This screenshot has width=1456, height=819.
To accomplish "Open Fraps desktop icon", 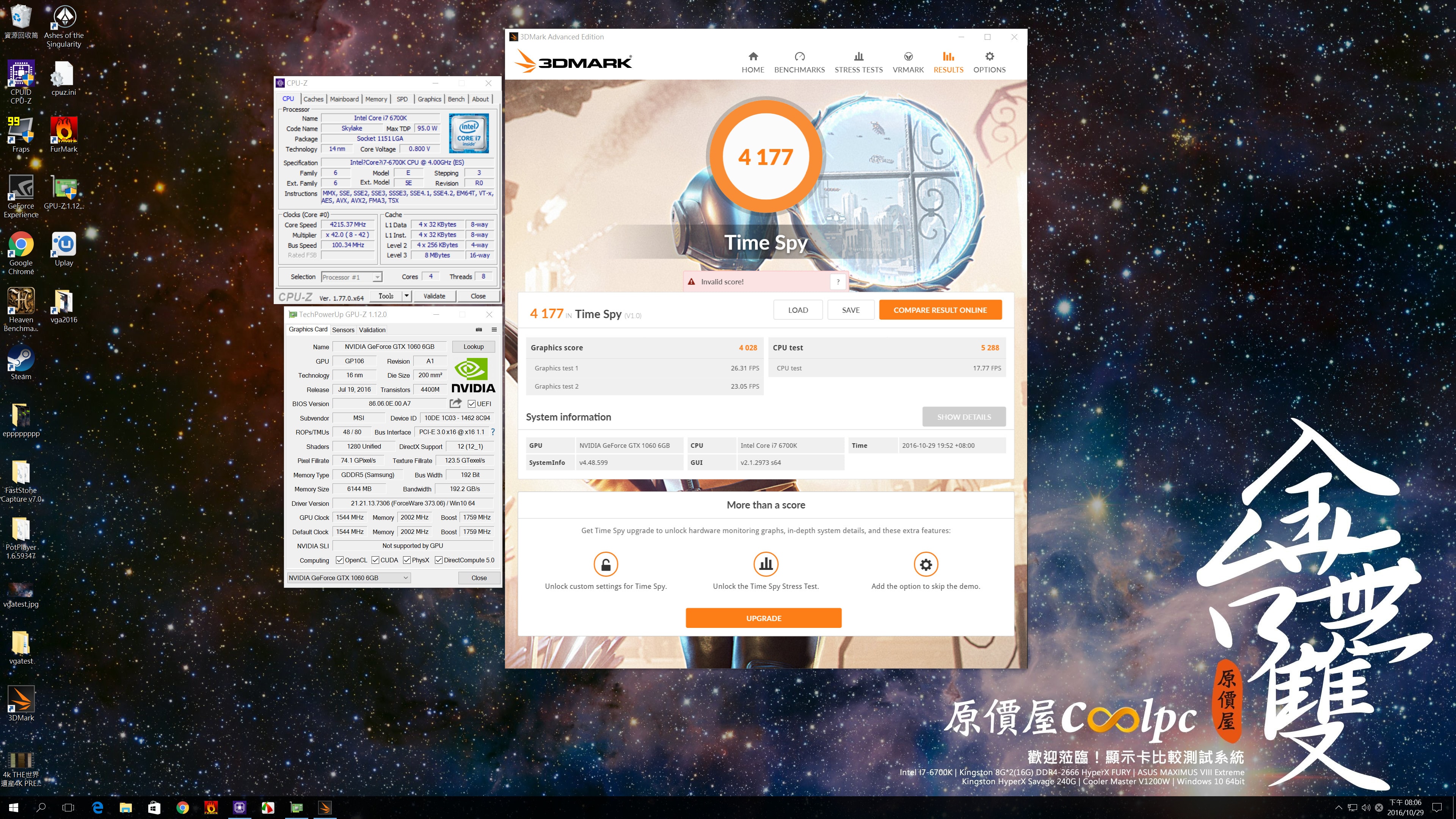I will (x=21, y=135).
